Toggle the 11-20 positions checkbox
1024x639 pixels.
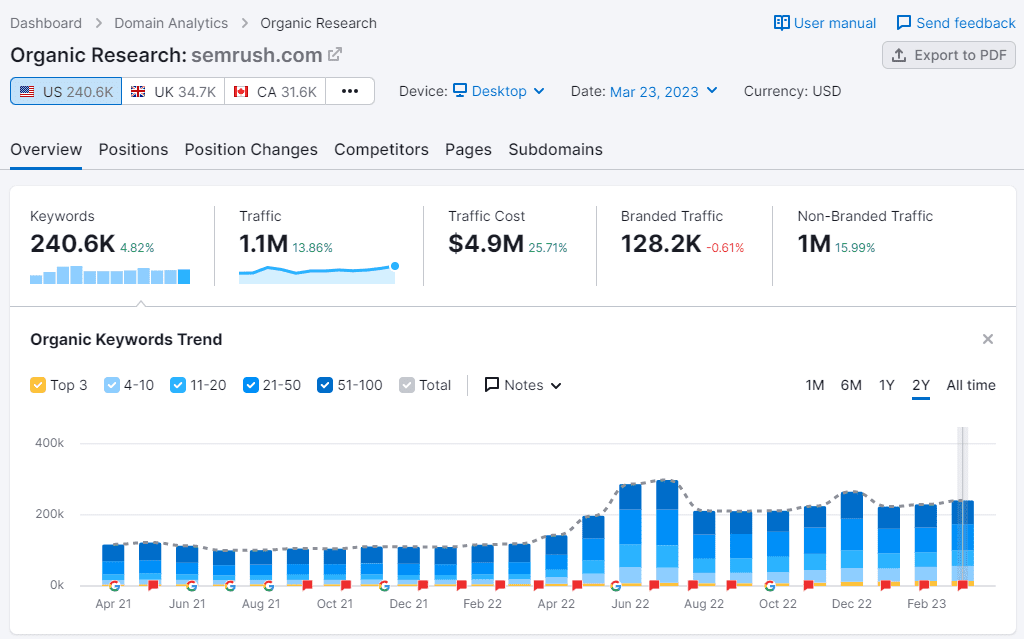[x=178, y=385]
